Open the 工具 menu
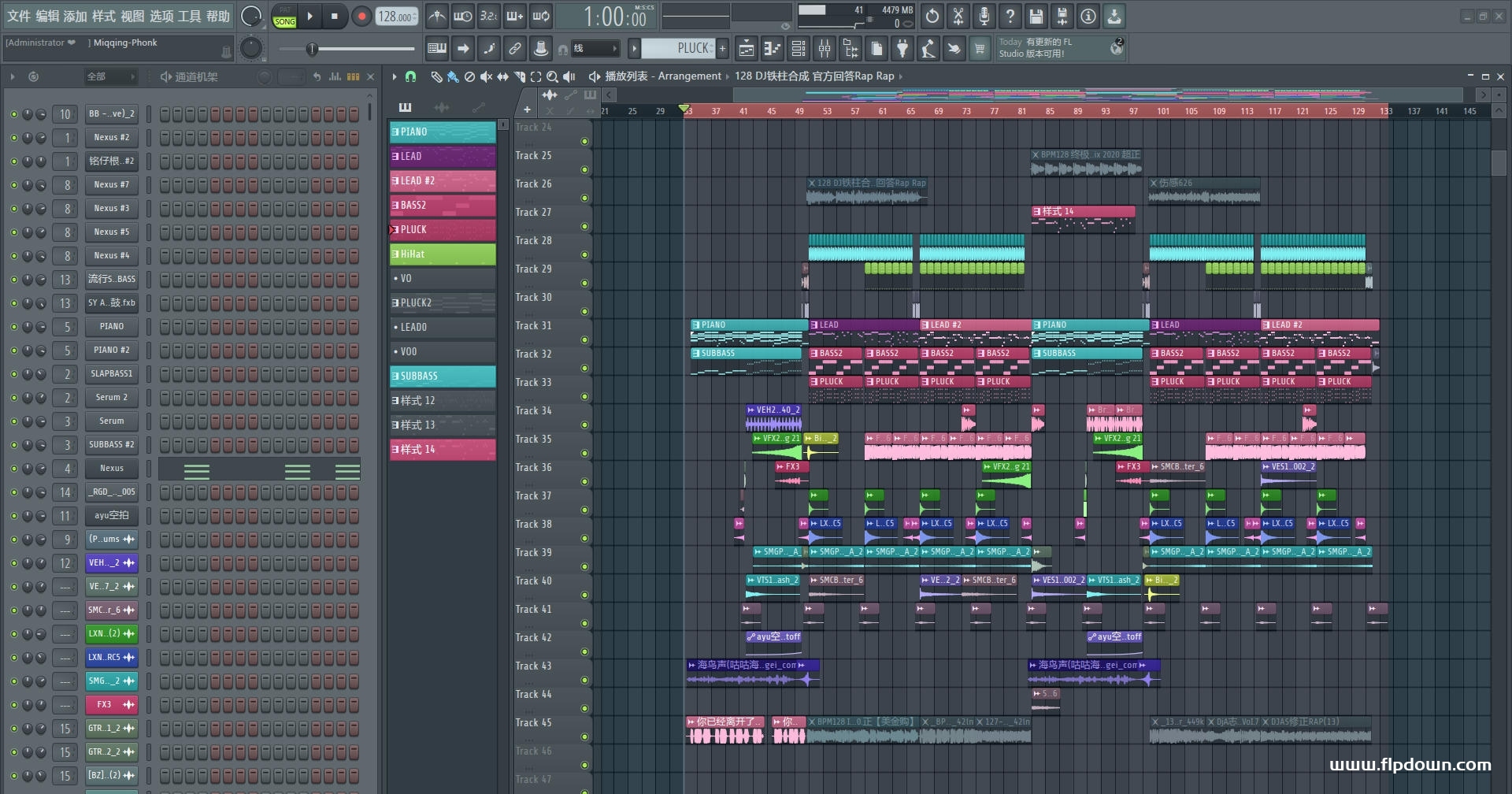Screen dimensions: 1512x794 tap(189, 16)
